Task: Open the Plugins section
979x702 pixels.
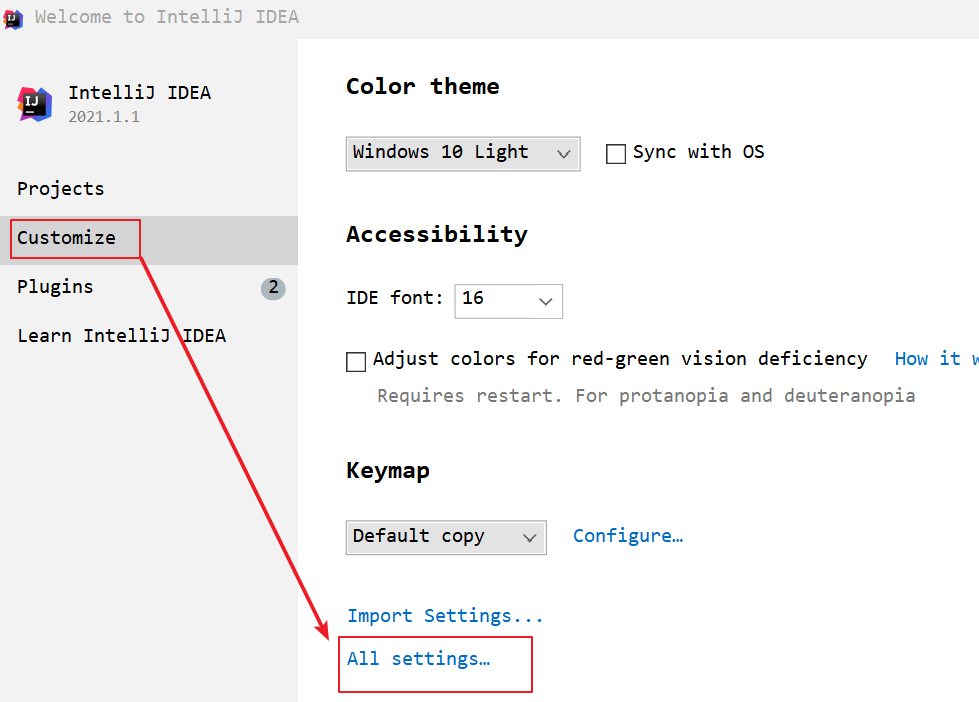Action: point(55,287)
